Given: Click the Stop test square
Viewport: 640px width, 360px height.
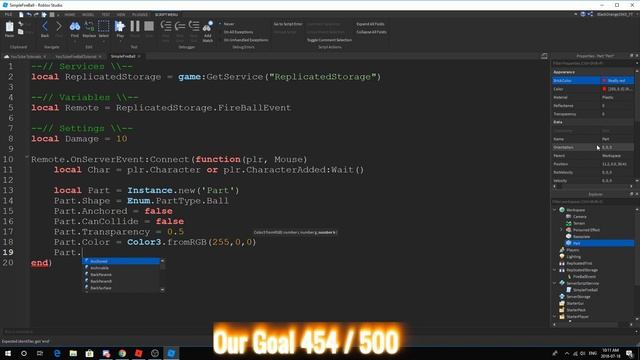Looking at the screenshot, I should pyautogui.click(x=149, y=27).
